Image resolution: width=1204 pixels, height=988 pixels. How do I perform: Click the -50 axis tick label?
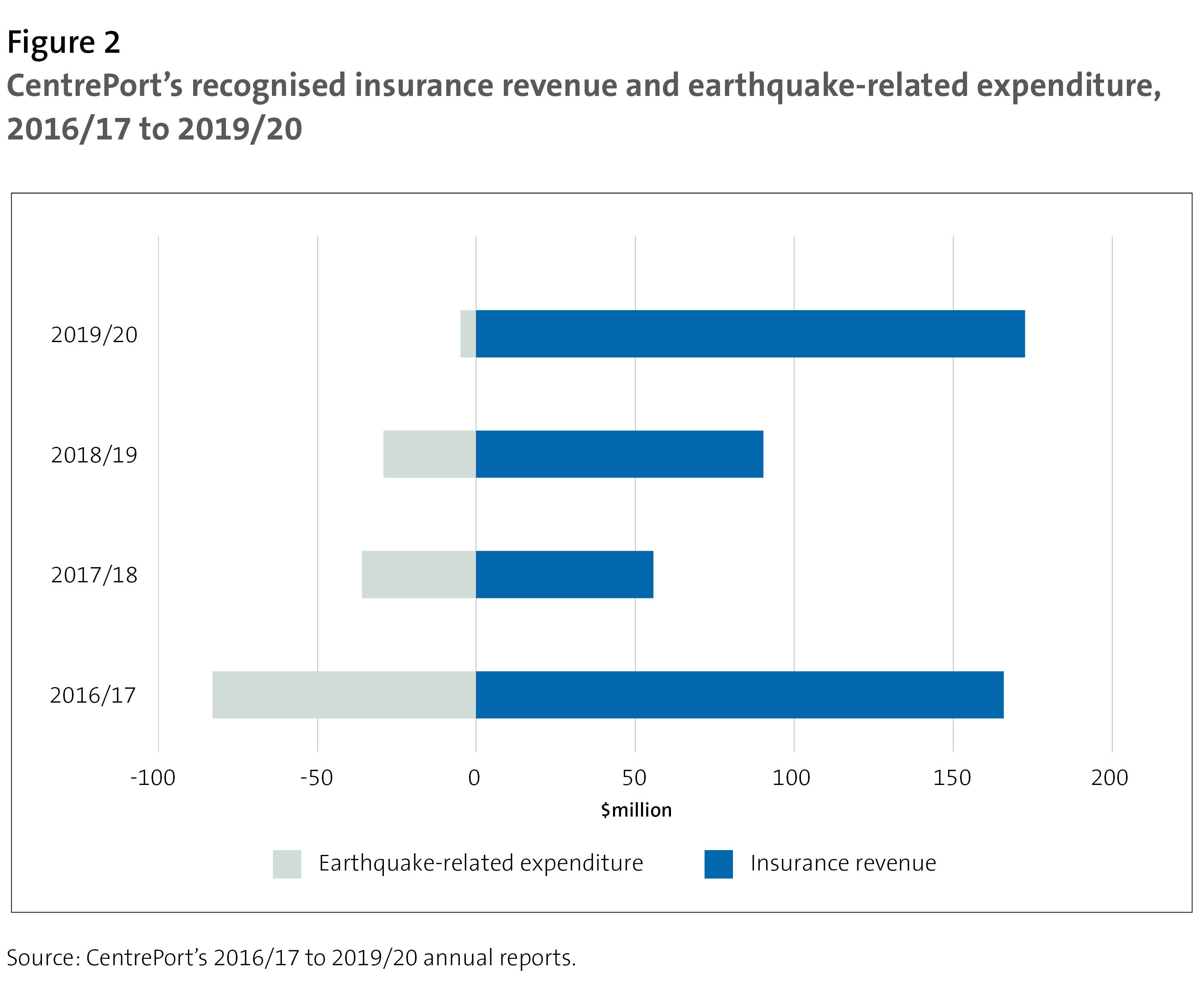pos(317,777)
